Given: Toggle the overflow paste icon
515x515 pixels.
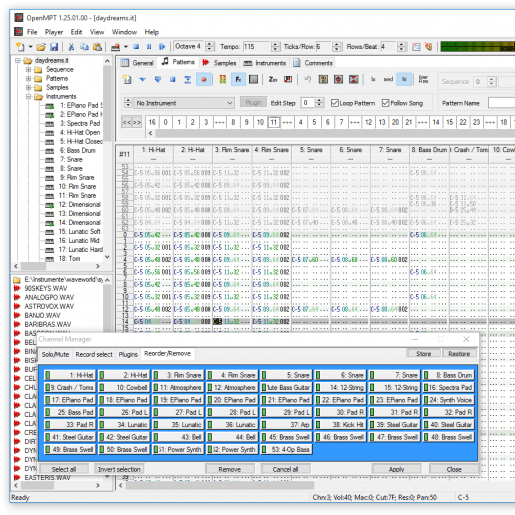Looking at the screenshot, I should coord(423,79).
